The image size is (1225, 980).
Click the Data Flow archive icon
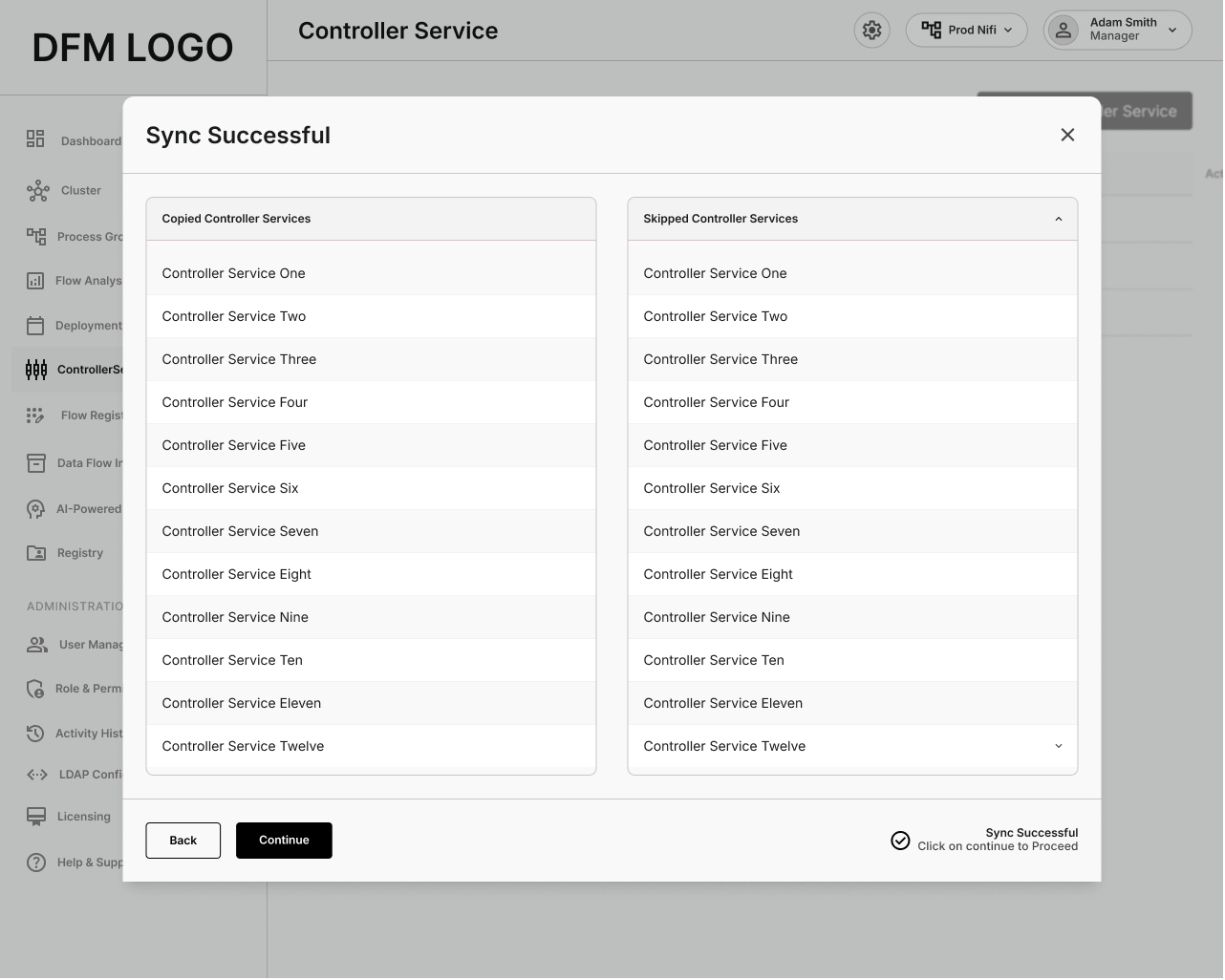[x=36, y=463]
